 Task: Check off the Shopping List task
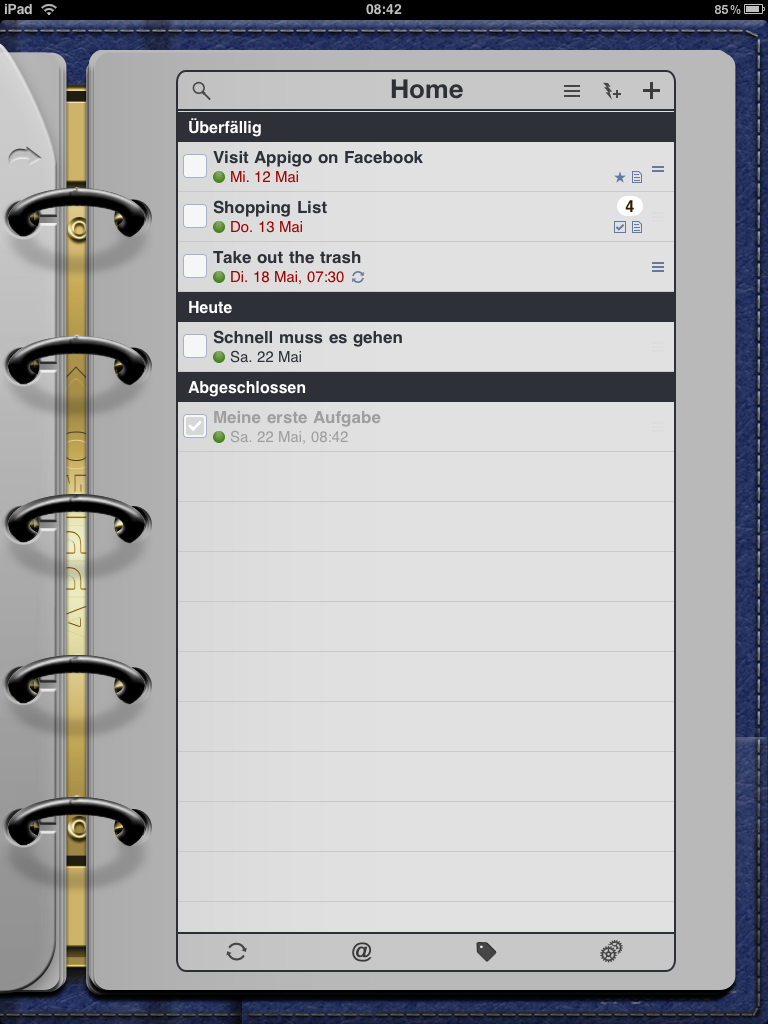195,216
